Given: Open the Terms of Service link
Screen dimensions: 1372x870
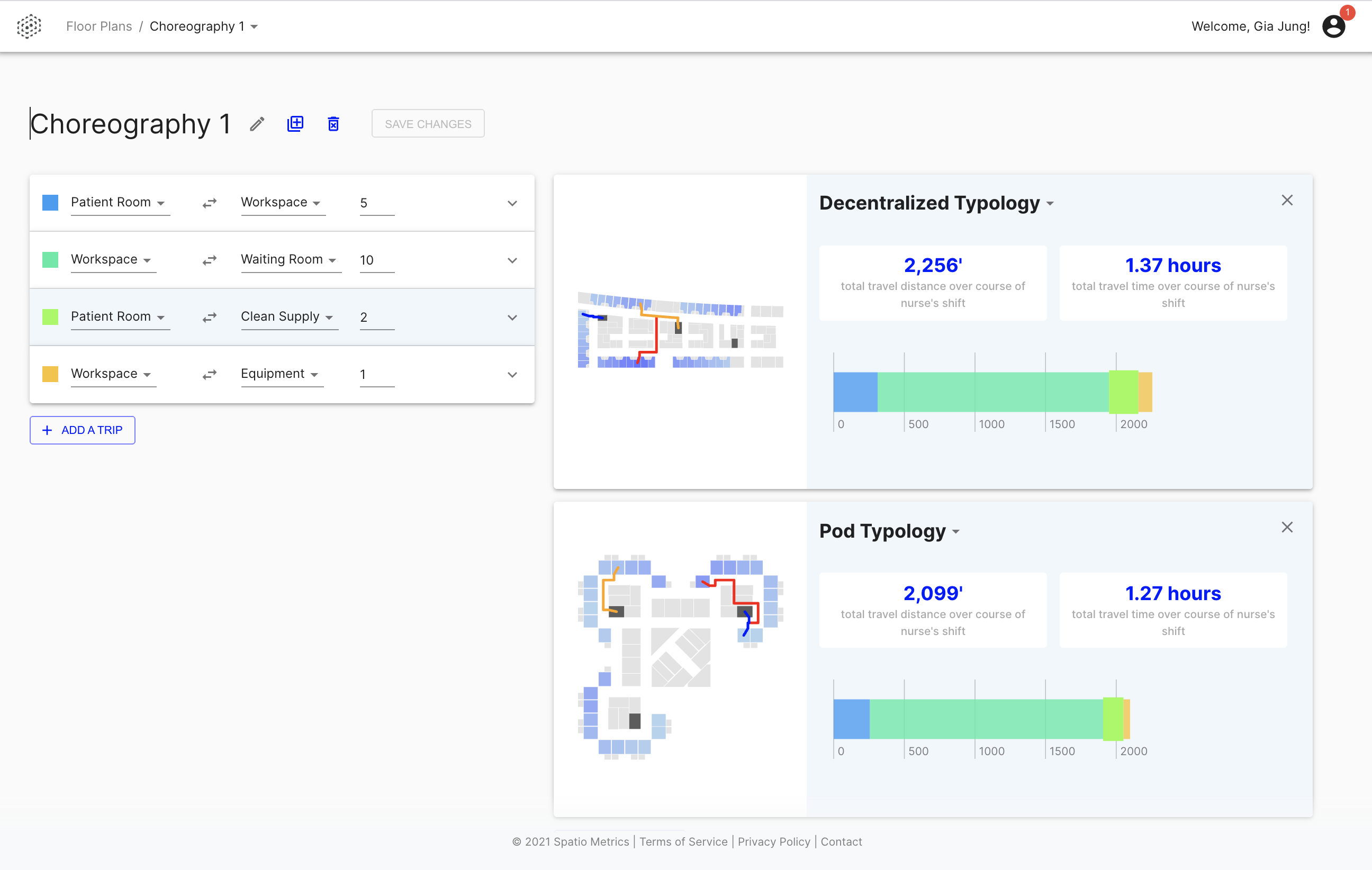Looking at the screenshot, I should [683, 841].
